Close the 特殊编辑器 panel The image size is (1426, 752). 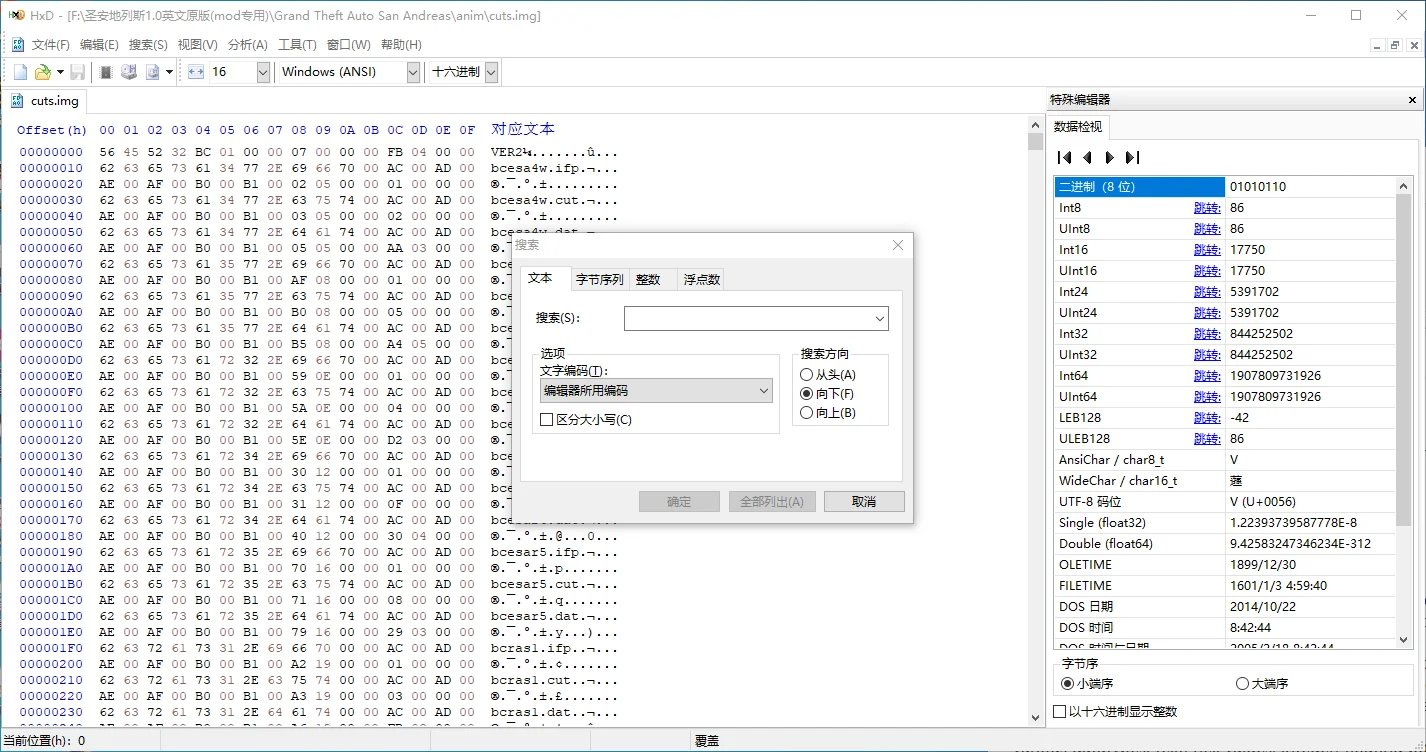(1412, 100)
